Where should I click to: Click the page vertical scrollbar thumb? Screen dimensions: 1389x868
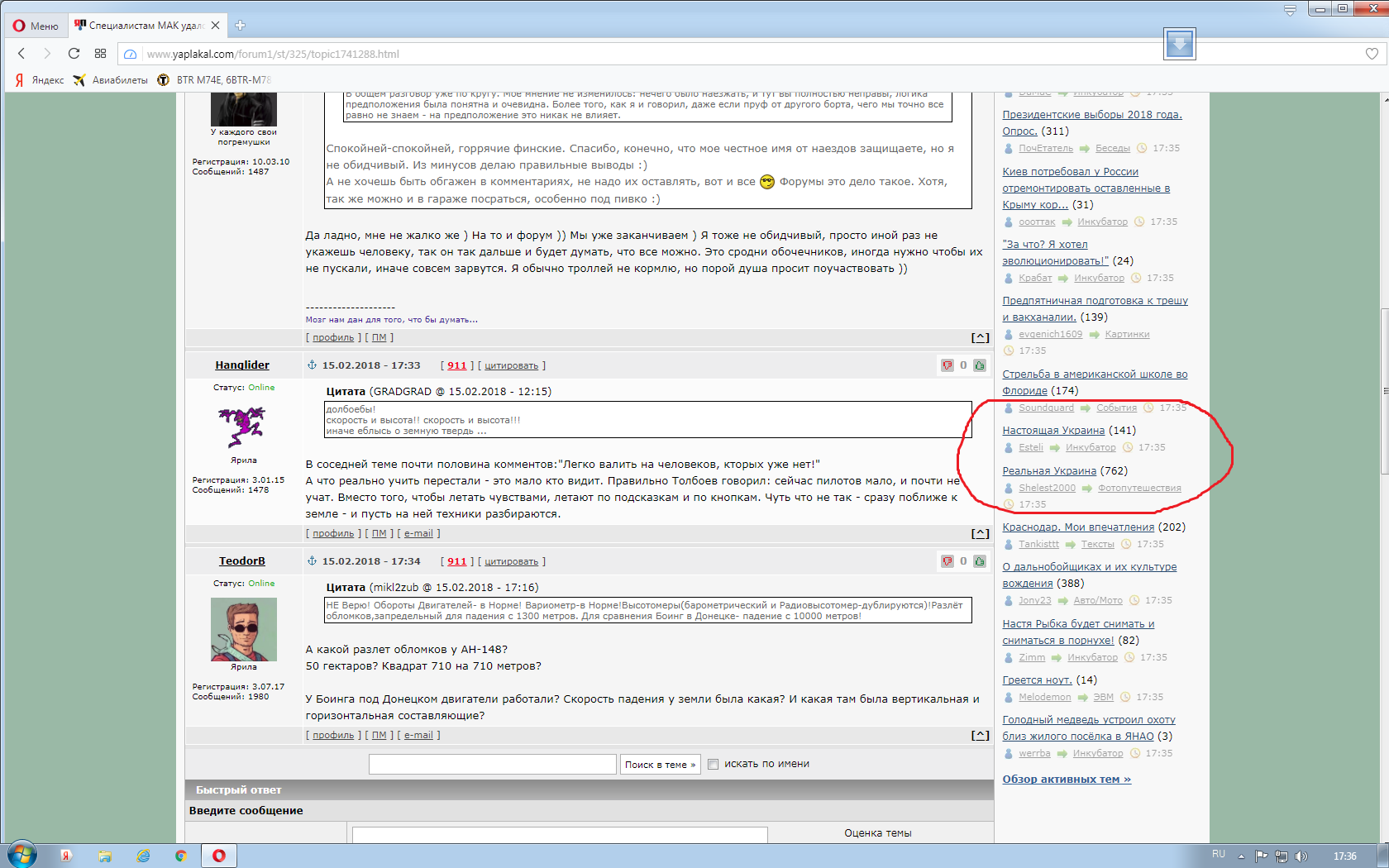click(x=1385, y=391)
